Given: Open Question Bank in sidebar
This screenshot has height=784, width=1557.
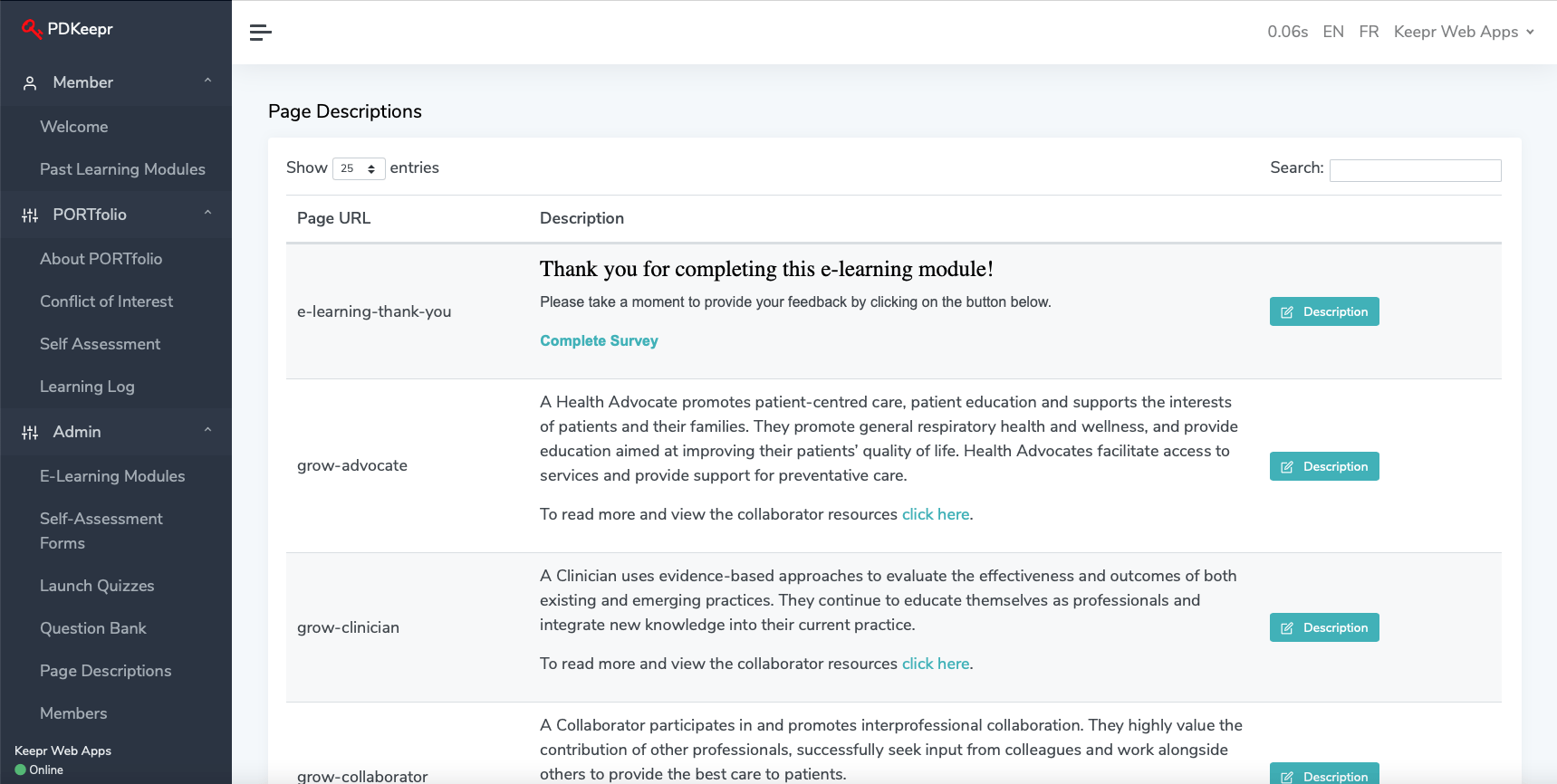Looking at the screenshot, I should pyautogui.click(x=93, y=628).
